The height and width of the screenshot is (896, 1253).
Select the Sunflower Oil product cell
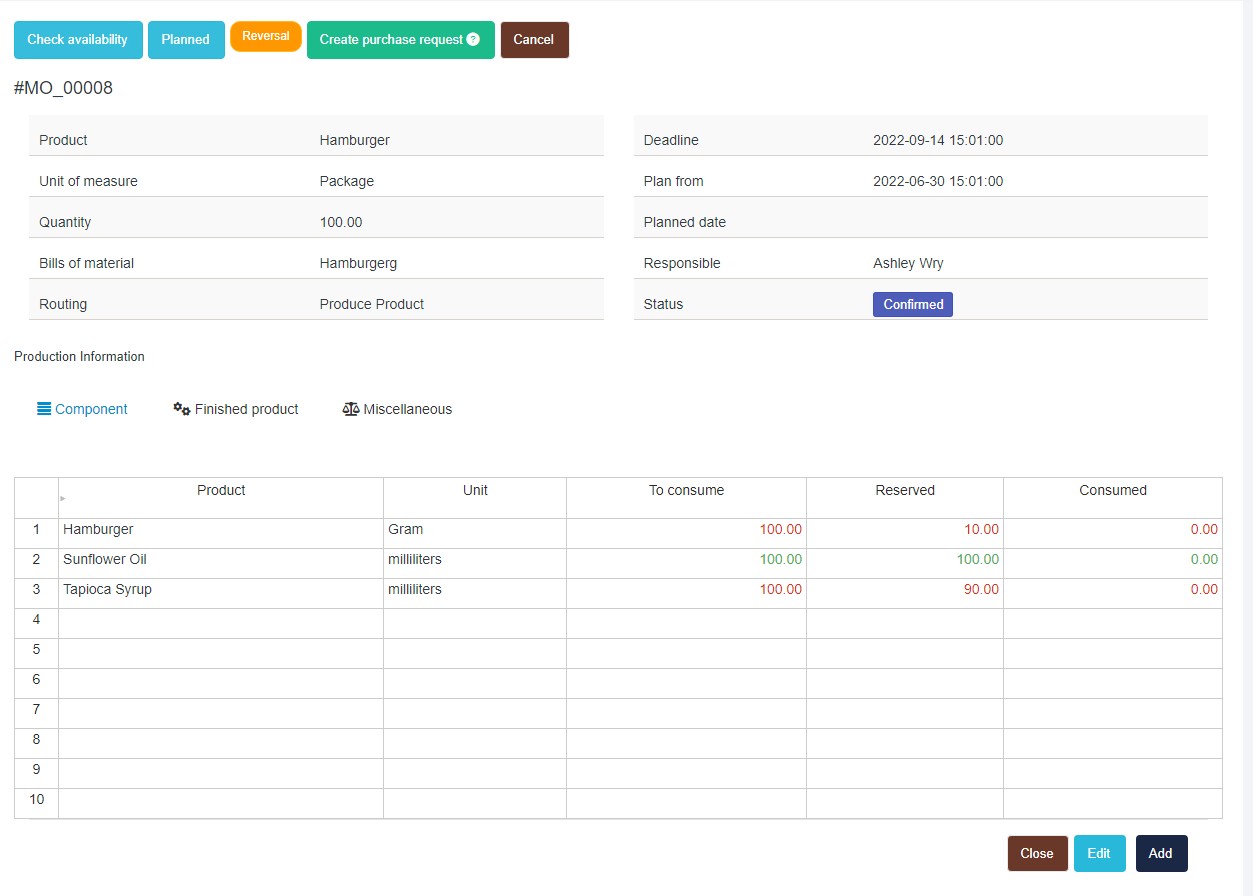tap(220, 560)
